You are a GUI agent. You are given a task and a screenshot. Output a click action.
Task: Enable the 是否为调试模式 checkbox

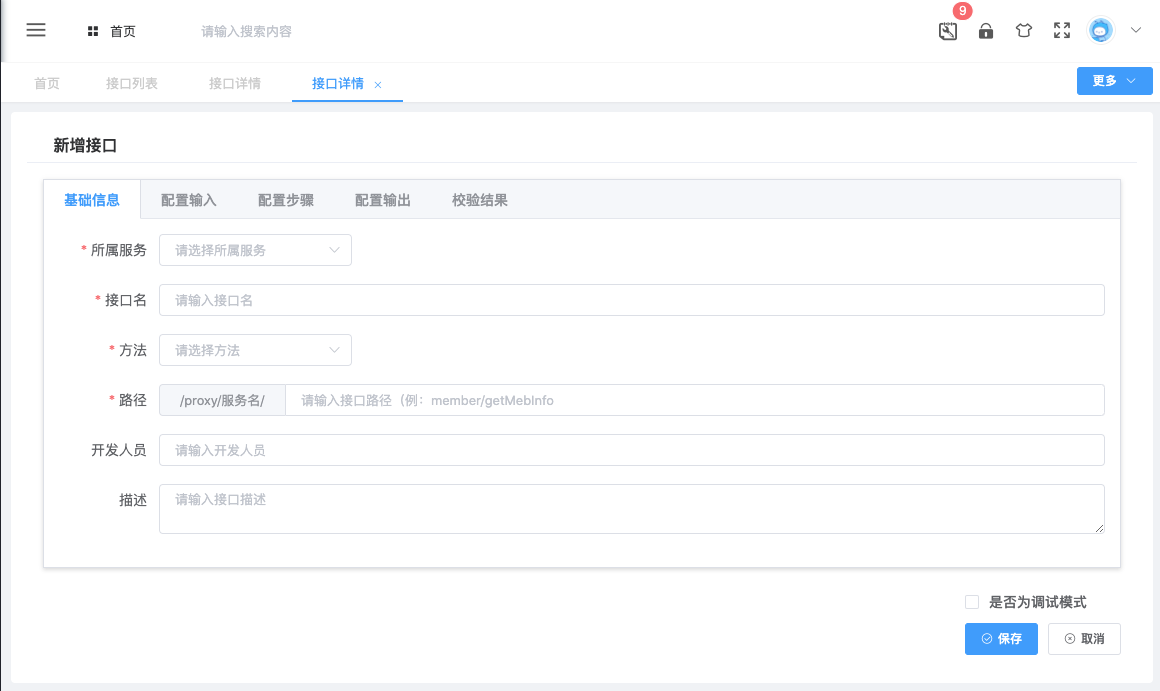[x=972, y=602]
